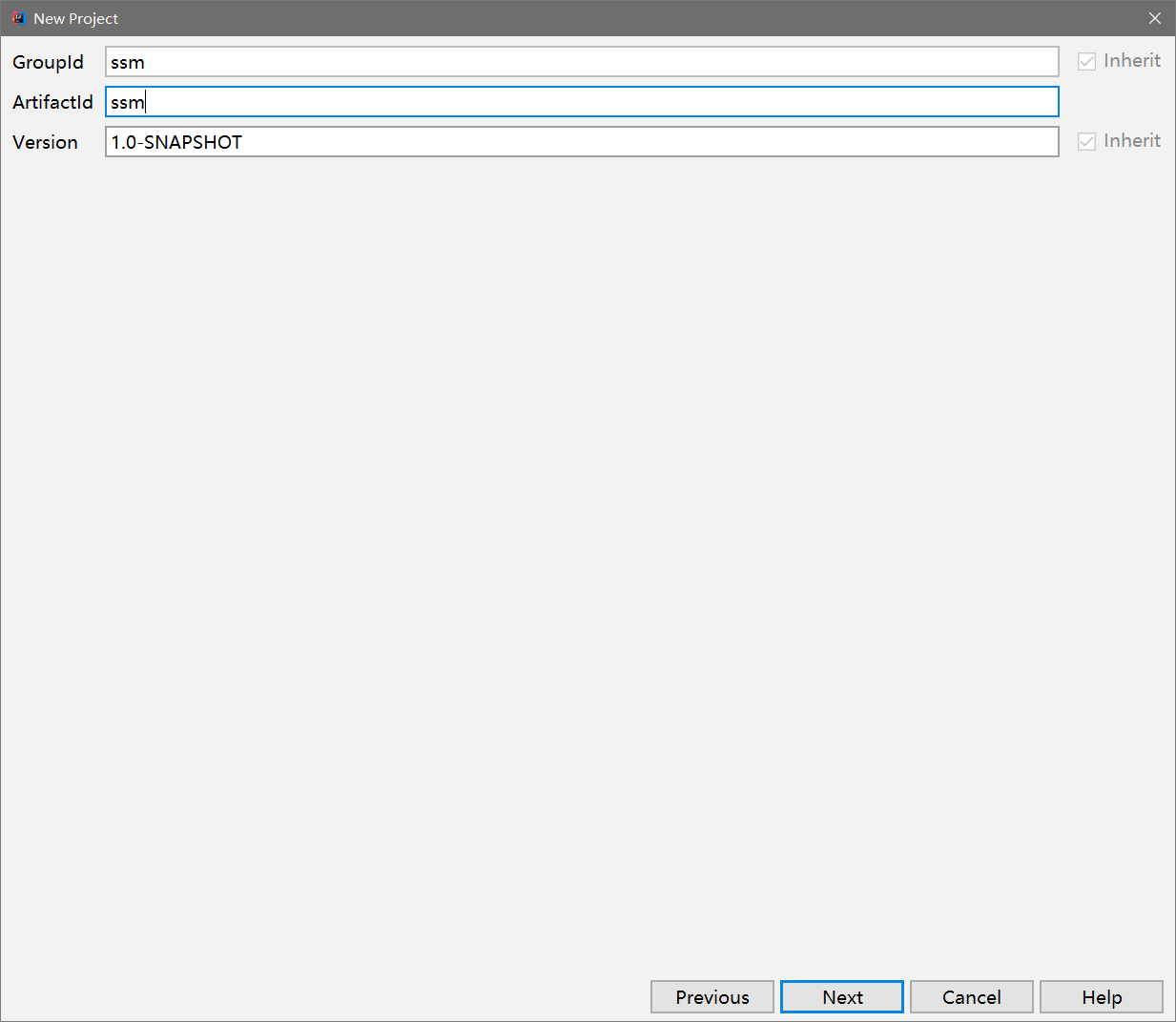Proceed with the Next button
The image size is (1176, 1022).
842,997
